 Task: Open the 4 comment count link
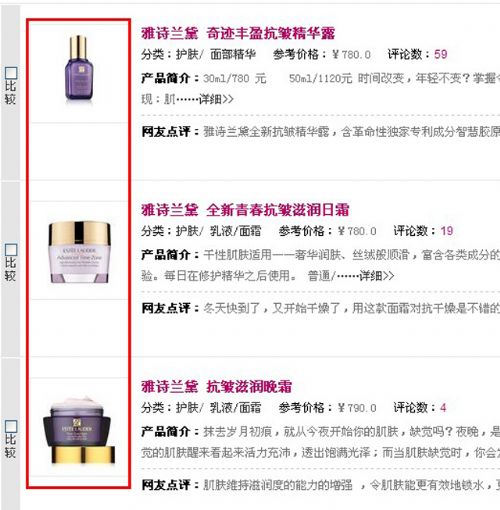pyautogui.click(x=443, y=407)
